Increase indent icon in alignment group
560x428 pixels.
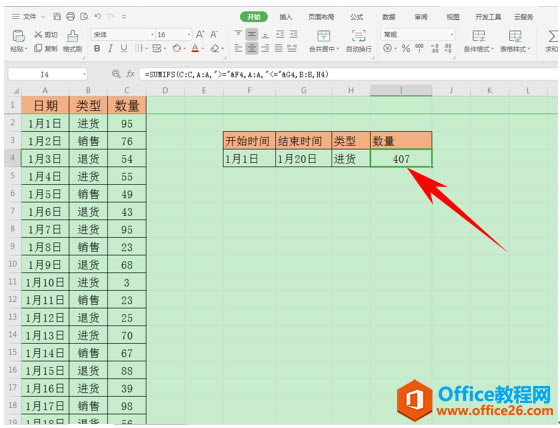pyautogui.click(x=294, y=34)
